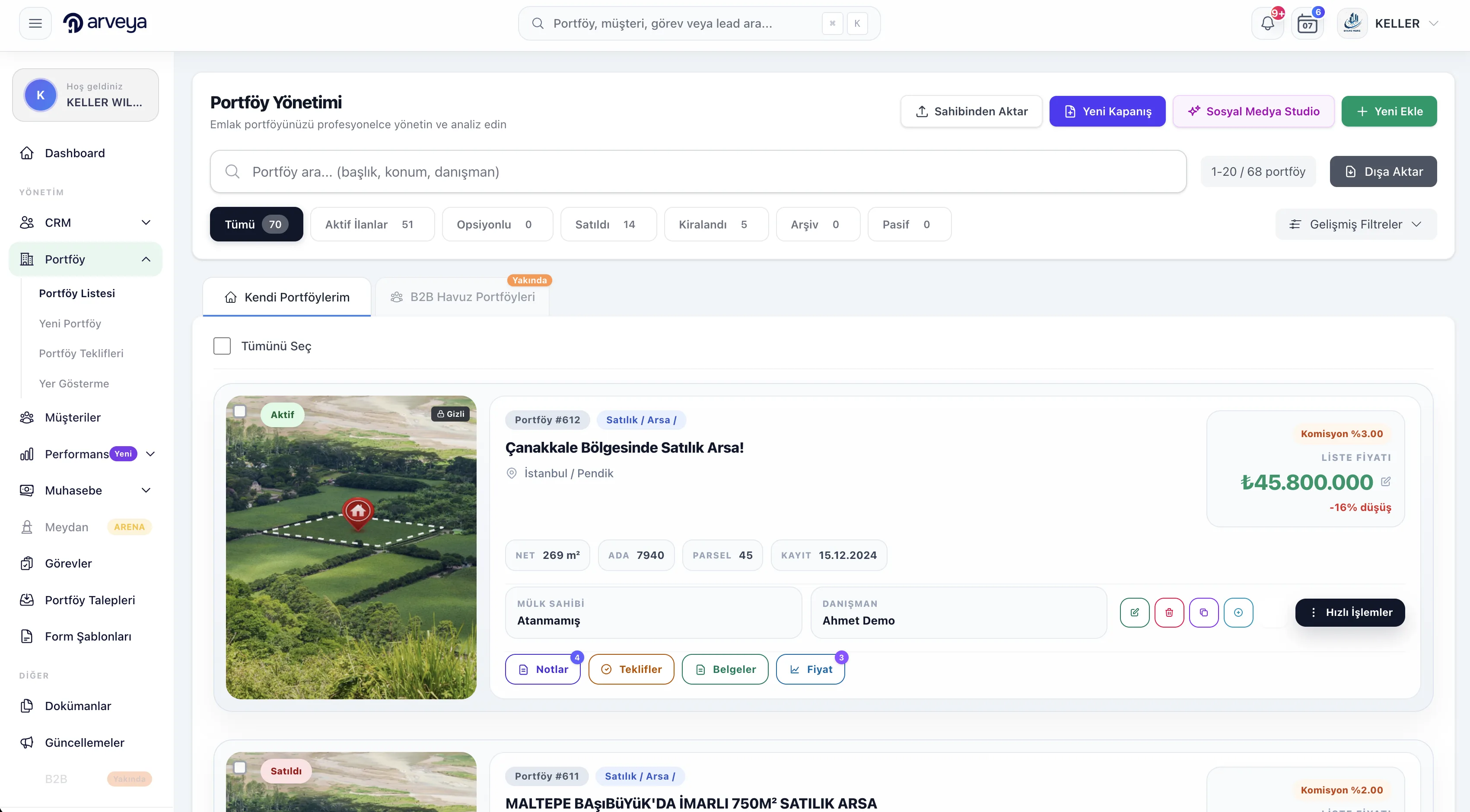Open Görevler via its clipboard icon
The image size is (1470, 812).
point(27,563)
